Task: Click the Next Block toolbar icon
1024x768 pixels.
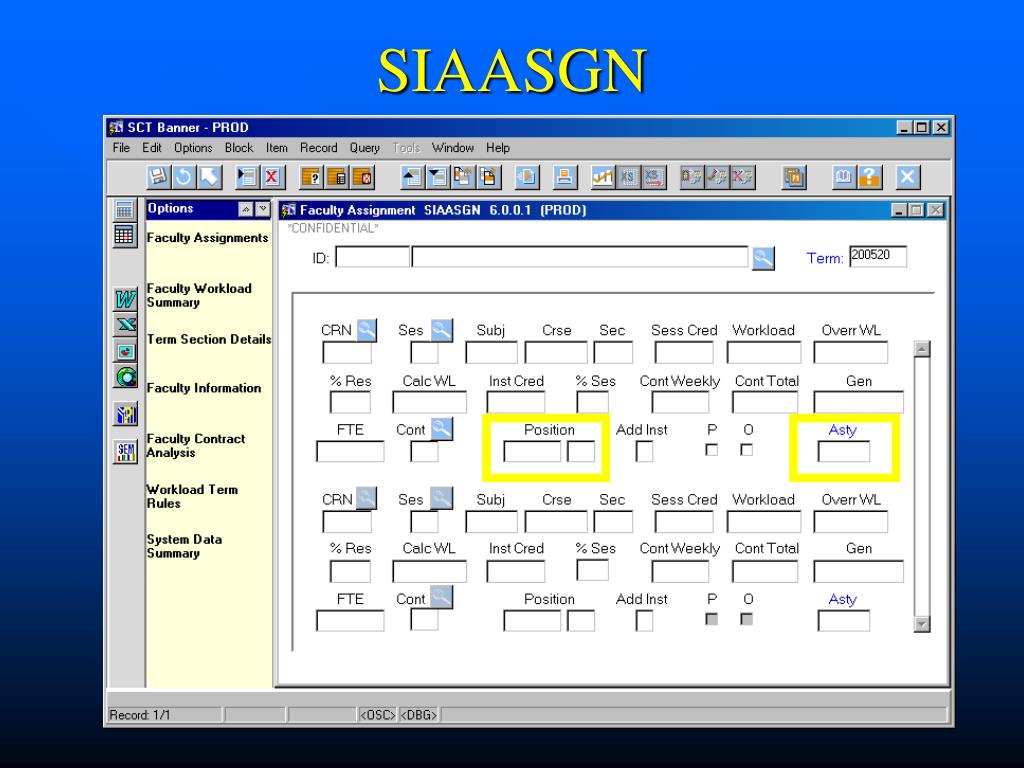Action: click(x=488, y=177)
